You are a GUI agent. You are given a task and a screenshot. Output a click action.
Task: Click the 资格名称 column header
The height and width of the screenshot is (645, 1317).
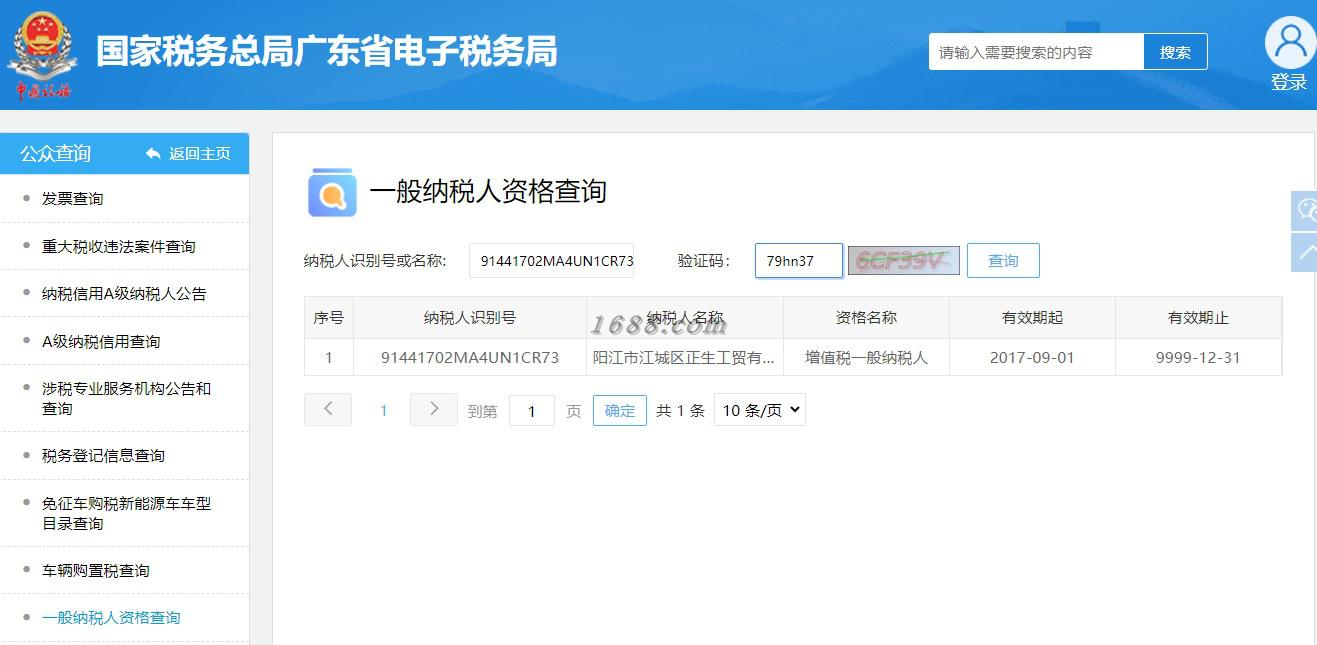pos(866,318)
